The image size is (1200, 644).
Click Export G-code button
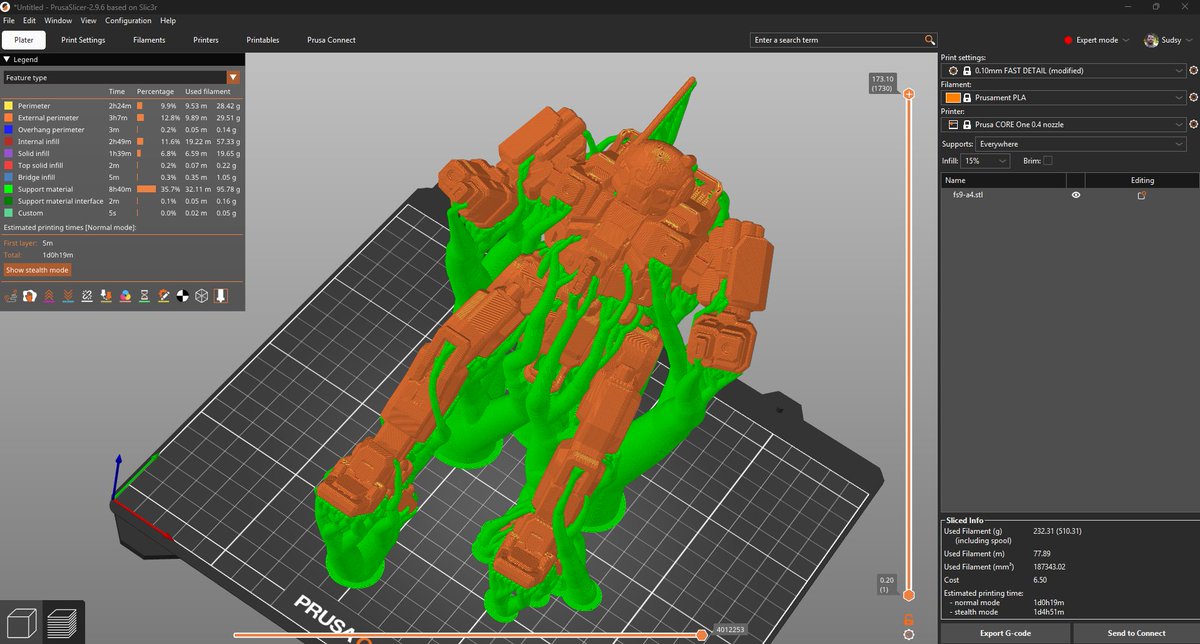[1005, 633]
